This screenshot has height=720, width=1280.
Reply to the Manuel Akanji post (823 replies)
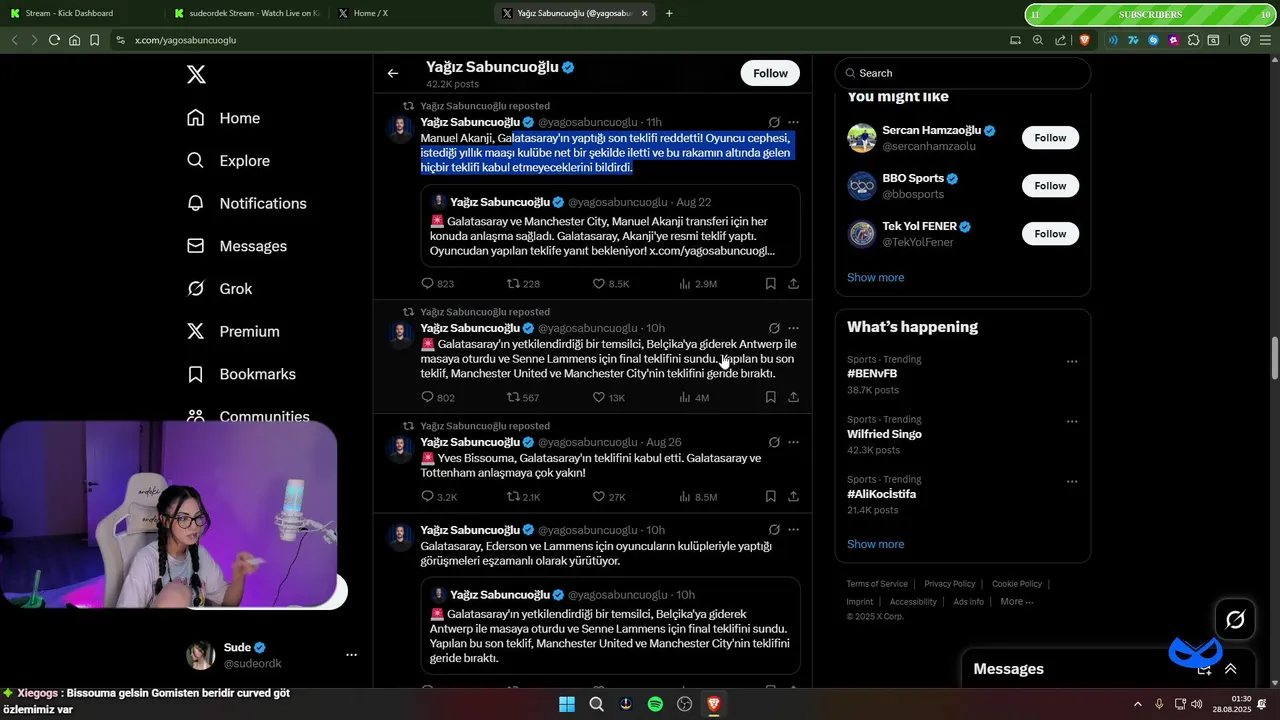pyautogui.click(x=437, y=284)
